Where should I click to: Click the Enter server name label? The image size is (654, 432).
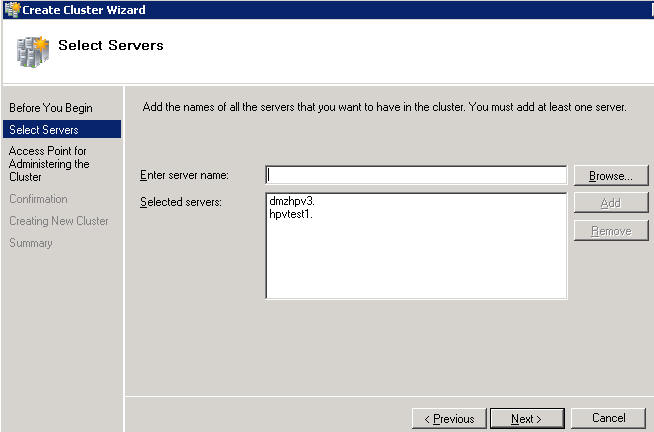[x=184, y=175]
